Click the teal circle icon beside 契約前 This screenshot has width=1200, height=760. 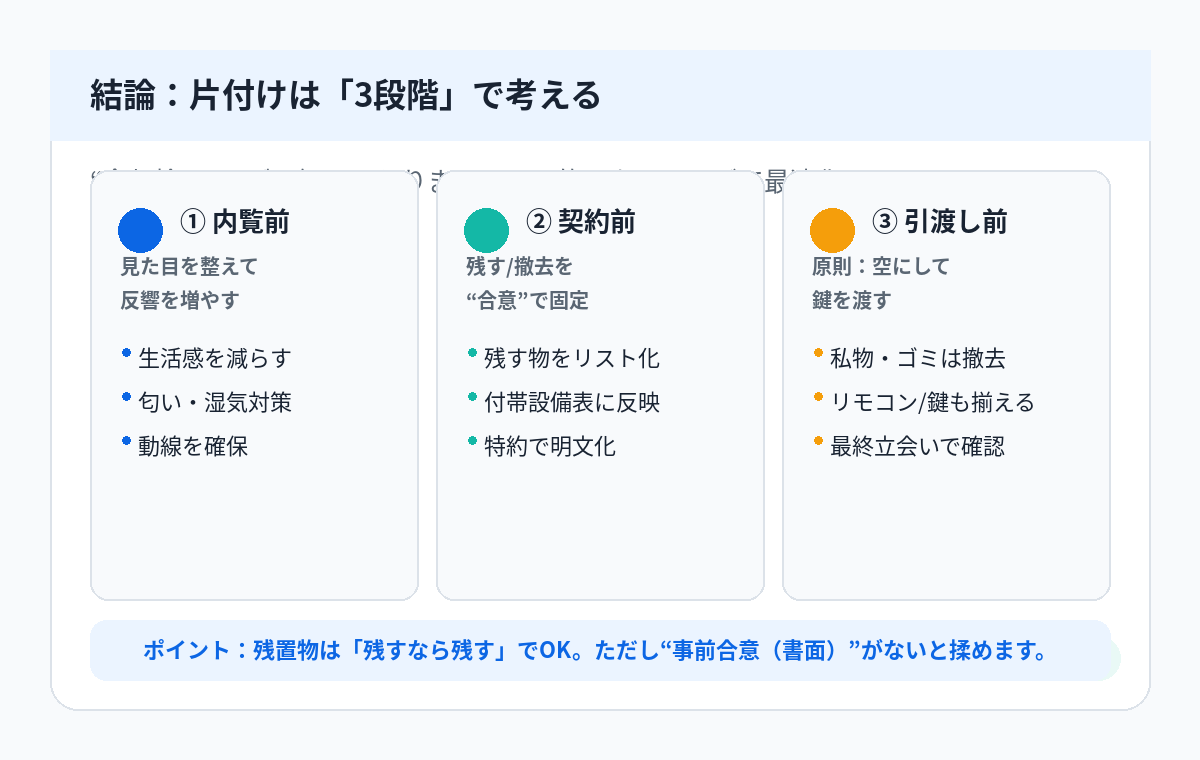(486, 230)
